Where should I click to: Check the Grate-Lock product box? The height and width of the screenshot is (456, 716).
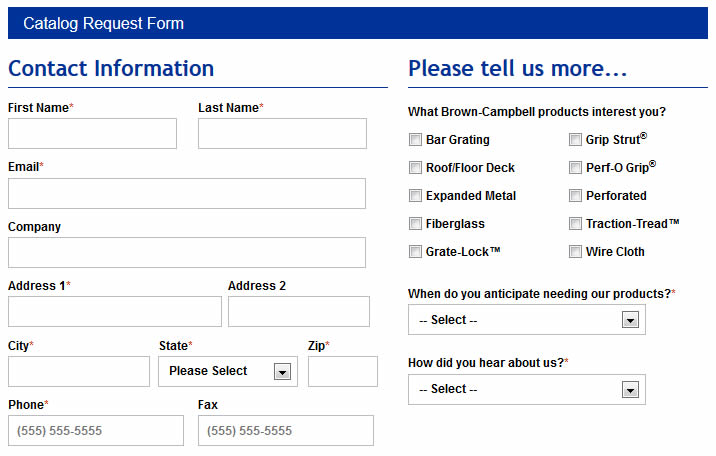[416, 252]
